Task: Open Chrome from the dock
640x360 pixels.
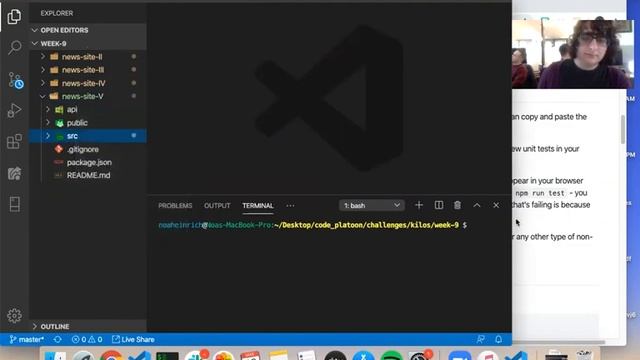Action: (111, 356)
